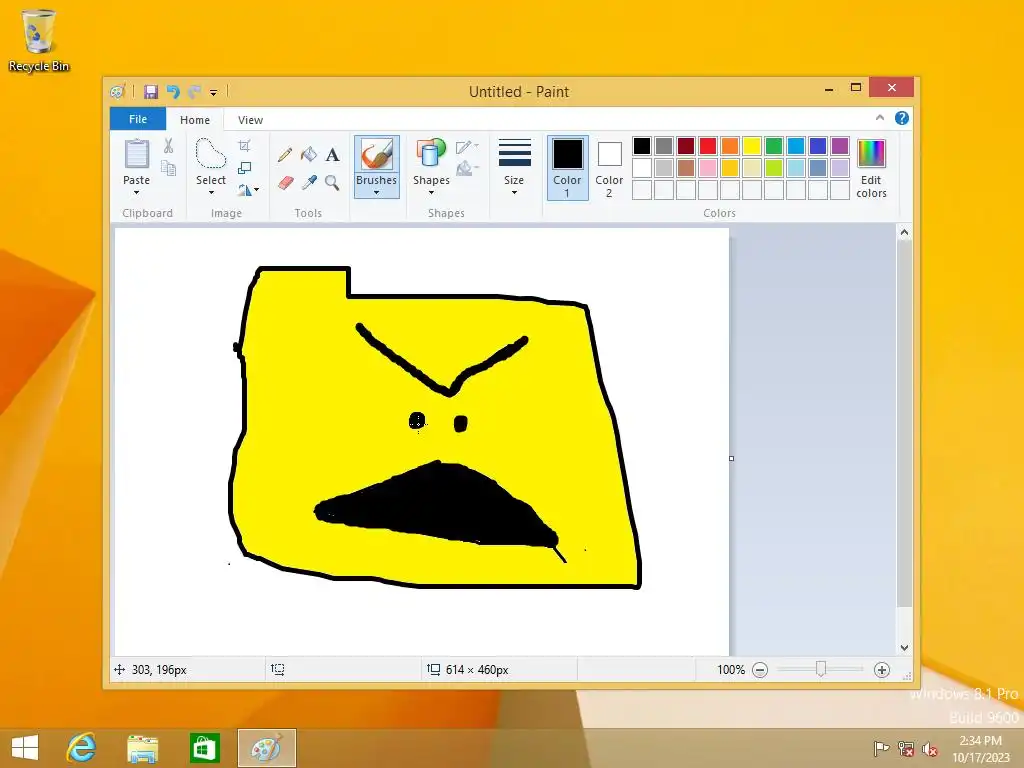Click the Save icon in quick access toolbar
Viewport: 1024px width, 768px height.
[151, 91]
